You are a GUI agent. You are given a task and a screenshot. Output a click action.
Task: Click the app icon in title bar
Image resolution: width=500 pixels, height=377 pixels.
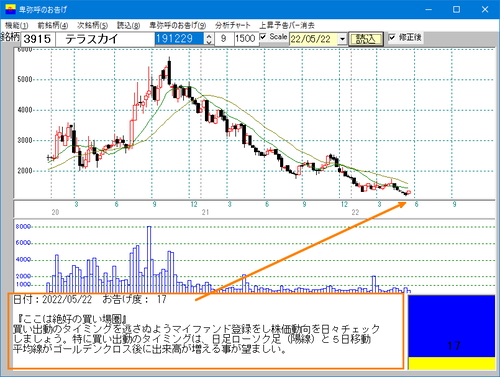pyautogui.click(x=10, y=9)
